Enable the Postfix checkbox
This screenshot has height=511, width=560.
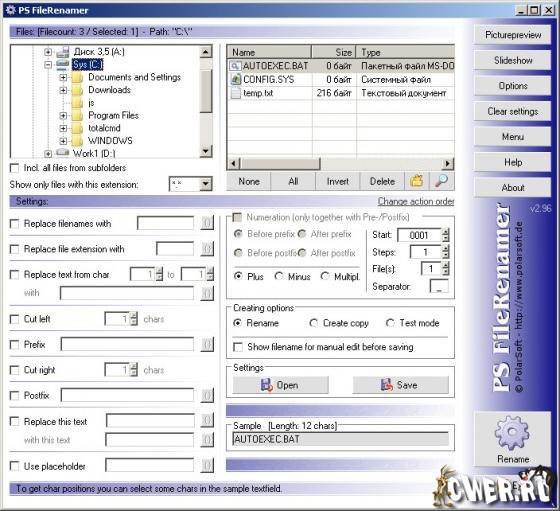pos(14,396)
